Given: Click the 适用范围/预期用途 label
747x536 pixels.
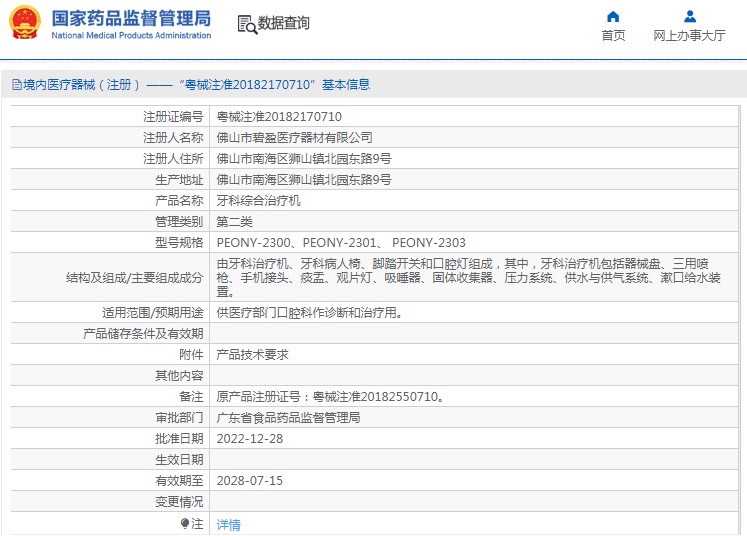Looking at the screenshot, I should pos(153,313).
